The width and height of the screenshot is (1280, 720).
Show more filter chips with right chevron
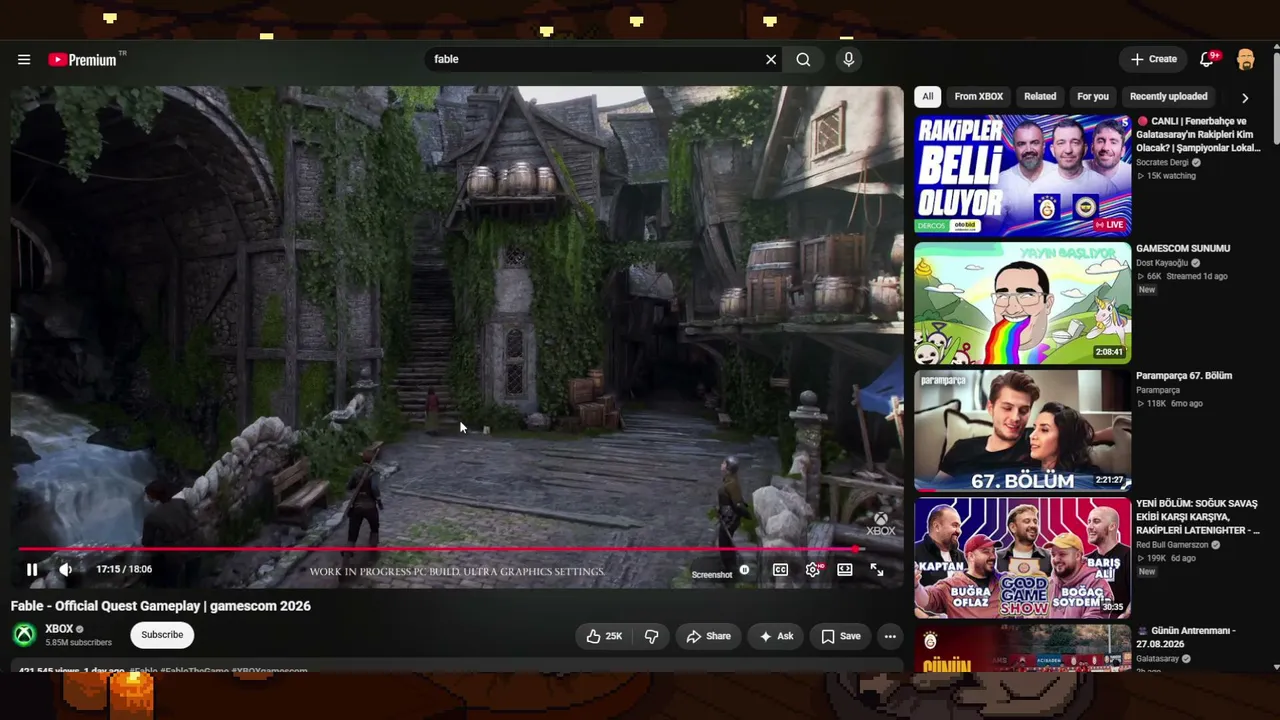coord(1245,98)
